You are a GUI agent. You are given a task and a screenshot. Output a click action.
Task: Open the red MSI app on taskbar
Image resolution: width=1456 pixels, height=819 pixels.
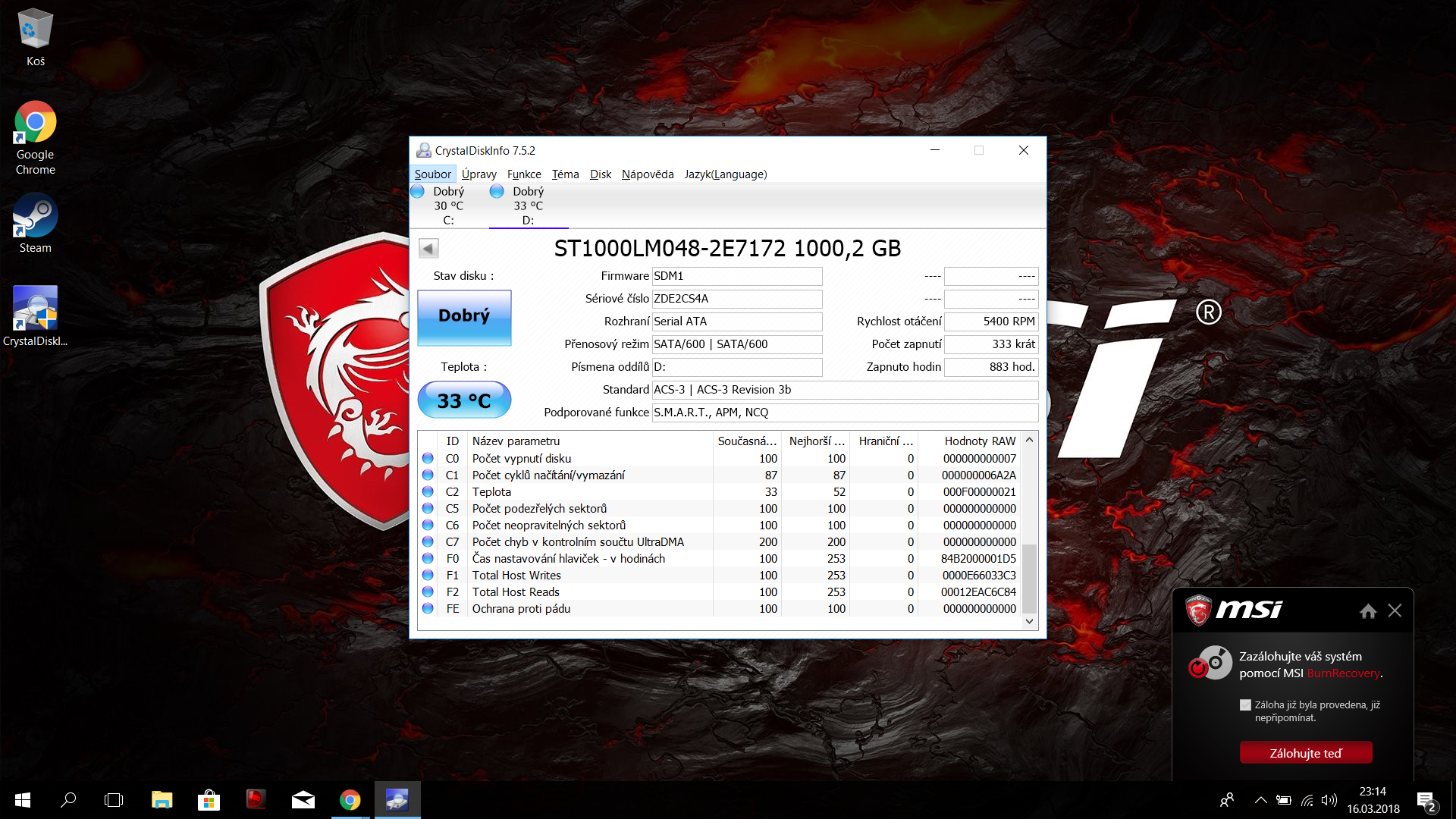(x=256, y=800)
